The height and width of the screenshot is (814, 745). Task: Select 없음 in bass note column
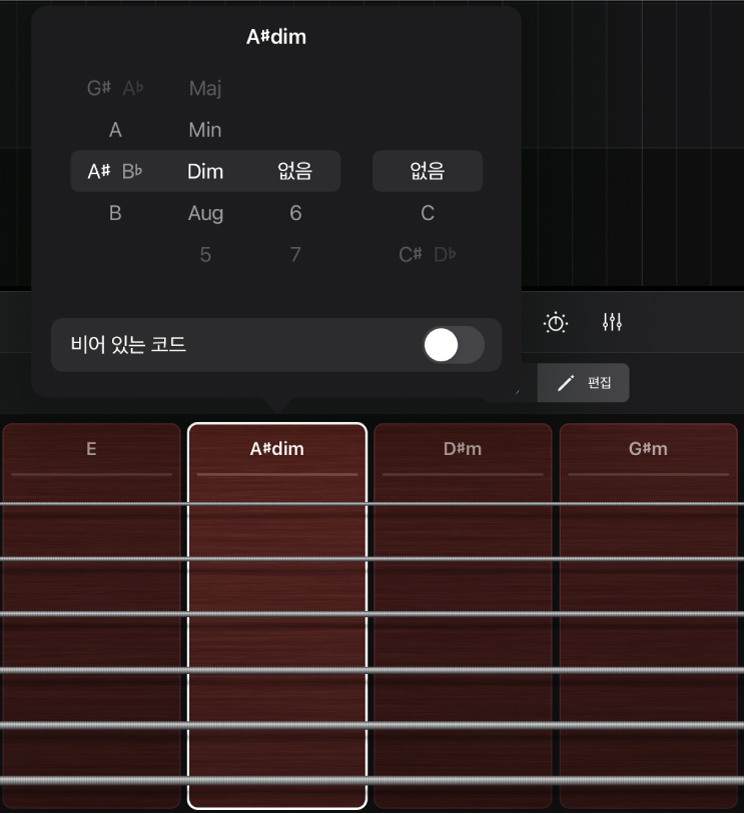(428, 171)
